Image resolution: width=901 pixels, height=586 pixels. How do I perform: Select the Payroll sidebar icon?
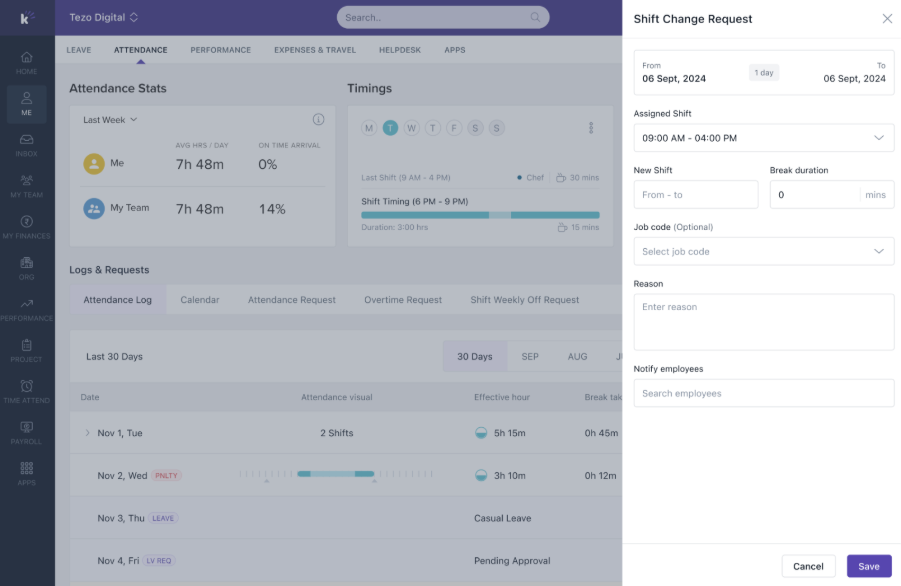pos(26,427)
